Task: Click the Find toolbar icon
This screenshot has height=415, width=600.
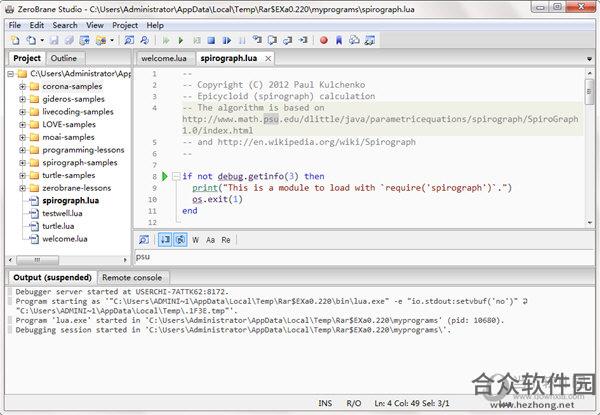Action: [129, 40]
